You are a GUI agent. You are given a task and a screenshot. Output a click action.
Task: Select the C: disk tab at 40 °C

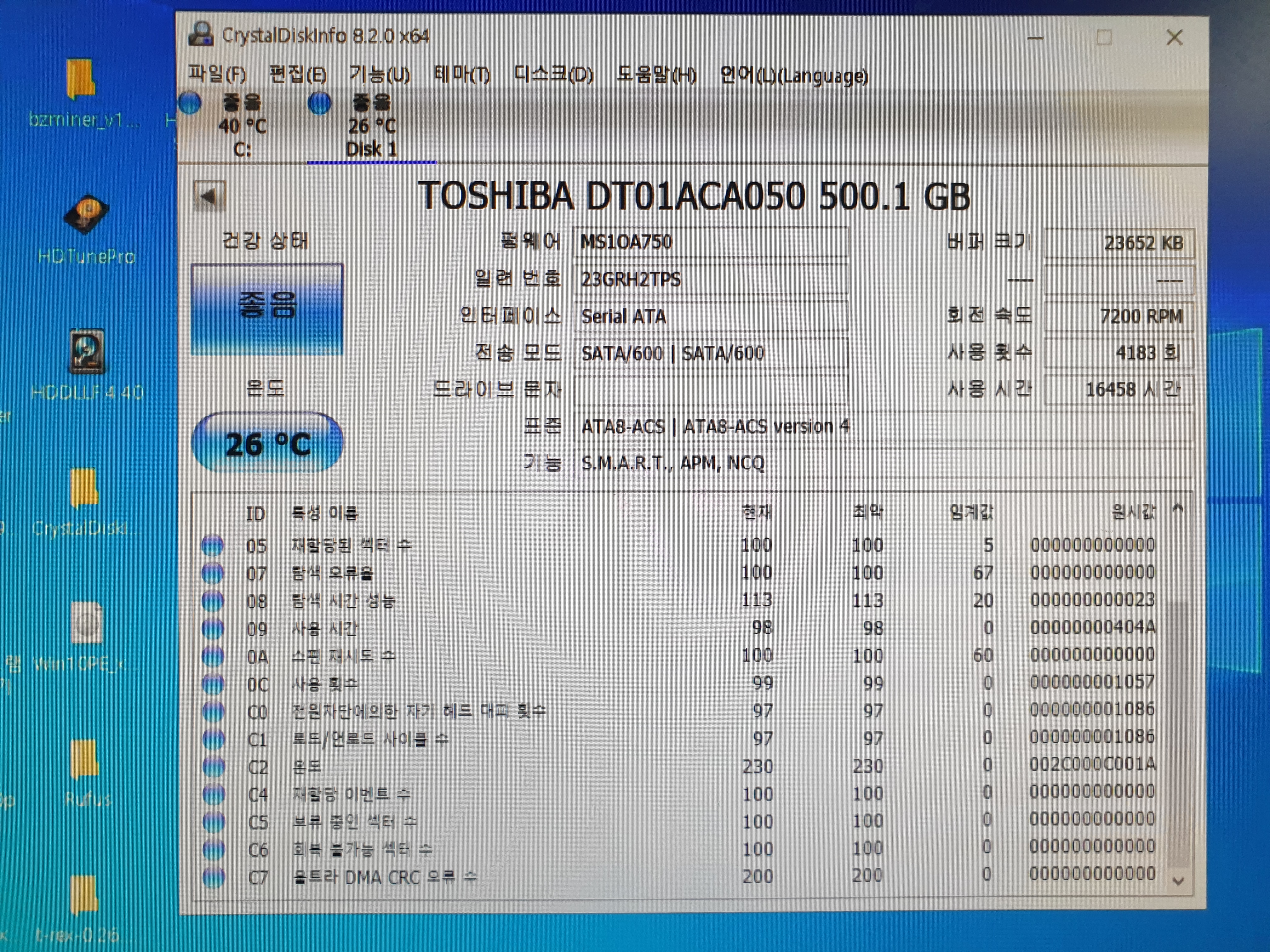point(241,126)
